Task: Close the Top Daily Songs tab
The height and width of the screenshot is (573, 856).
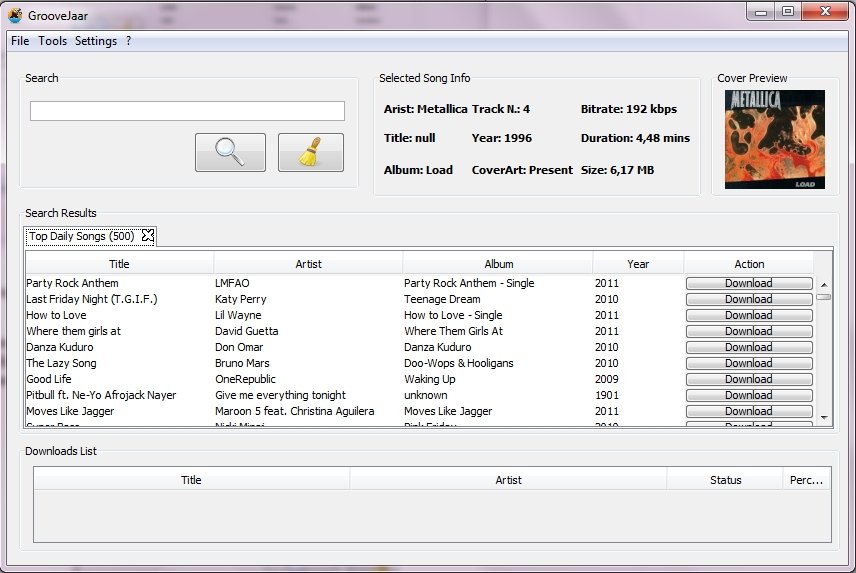Action: (148, 236)
